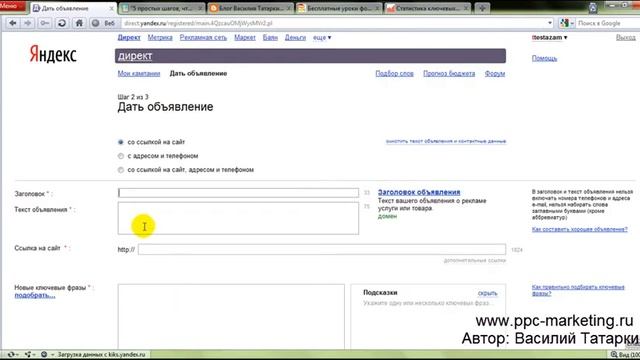Open the 'Баян' link

point(270,38)
